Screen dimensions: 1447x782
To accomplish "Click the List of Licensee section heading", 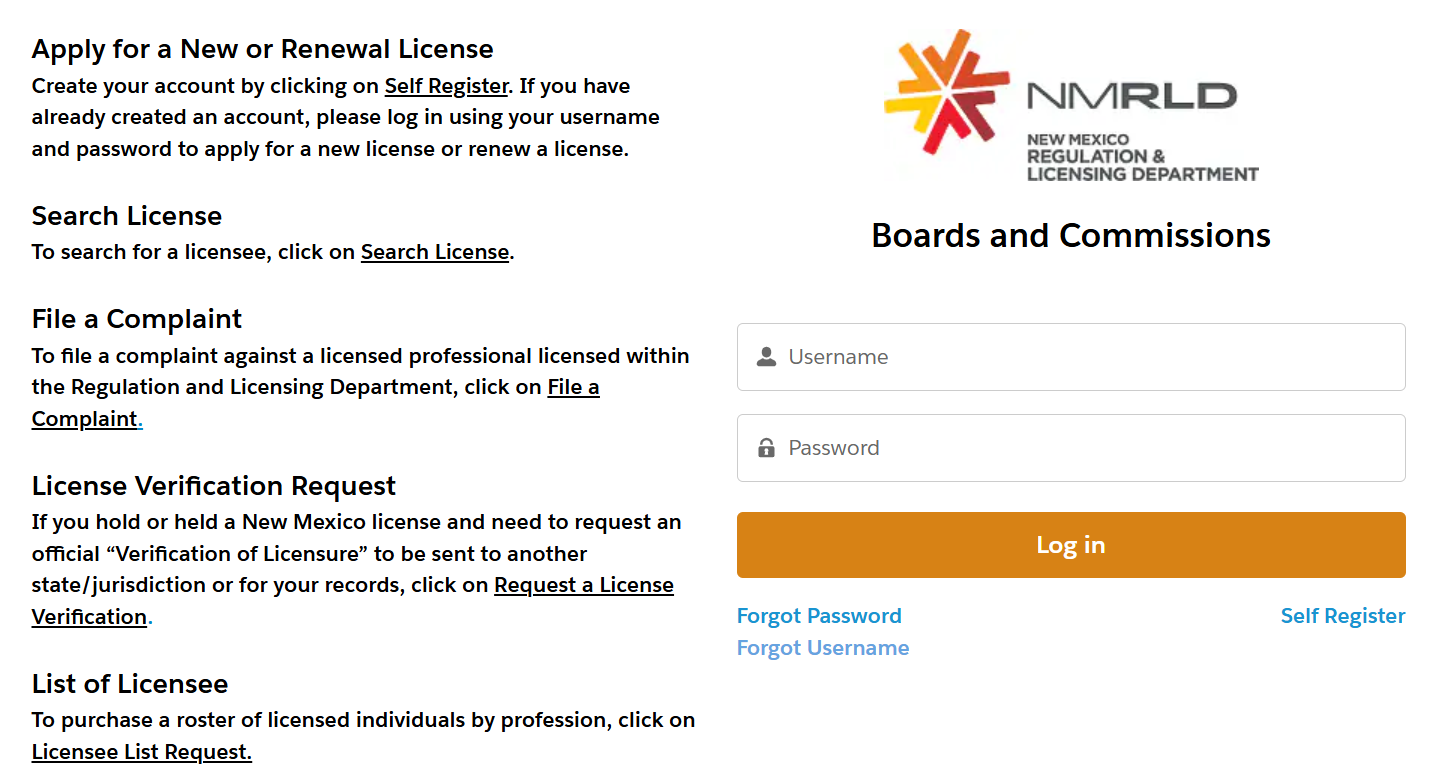I will pos(130,684).
